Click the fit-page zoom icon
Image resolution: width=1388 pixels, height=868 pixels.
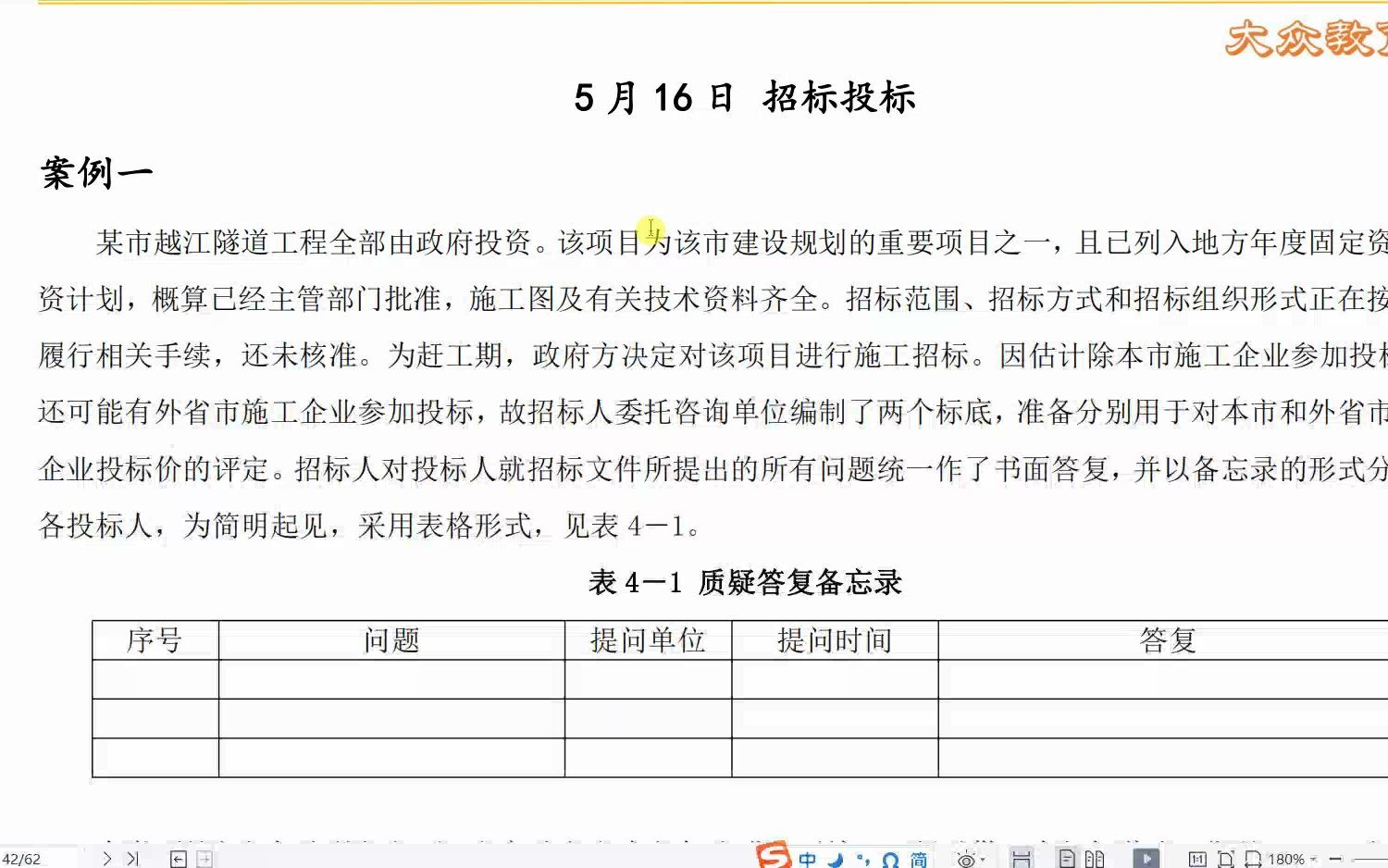(1227, 858)
